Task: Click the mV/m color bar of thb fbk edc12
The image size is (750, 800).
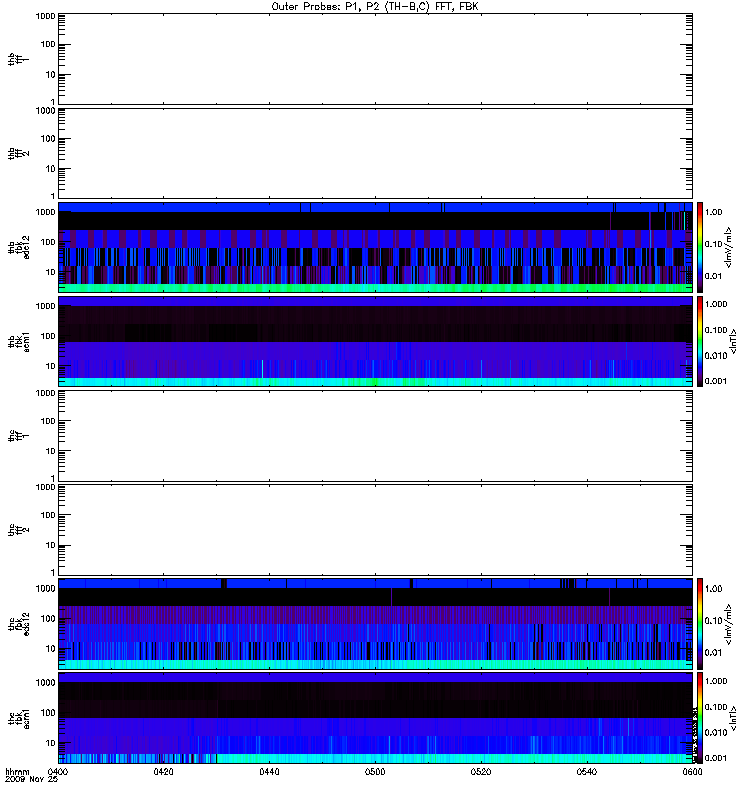Action: (x=700, y=247)
